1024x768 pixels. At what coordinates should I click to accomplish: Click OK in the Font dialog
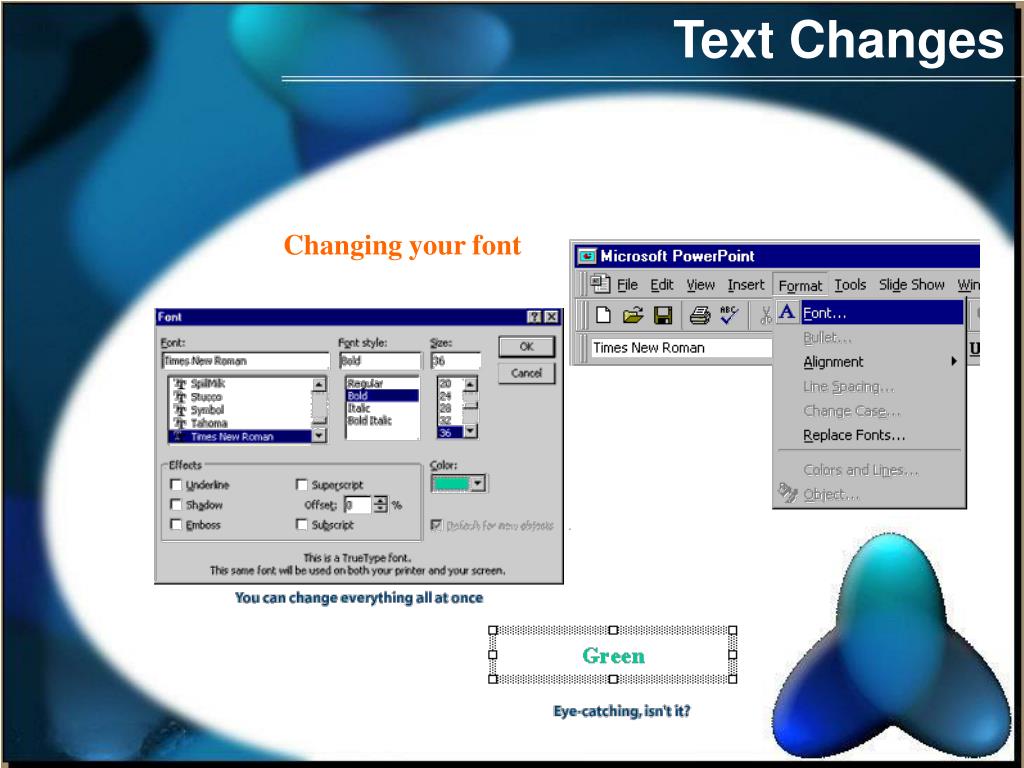pyautogui.click(x=526, y=347)
